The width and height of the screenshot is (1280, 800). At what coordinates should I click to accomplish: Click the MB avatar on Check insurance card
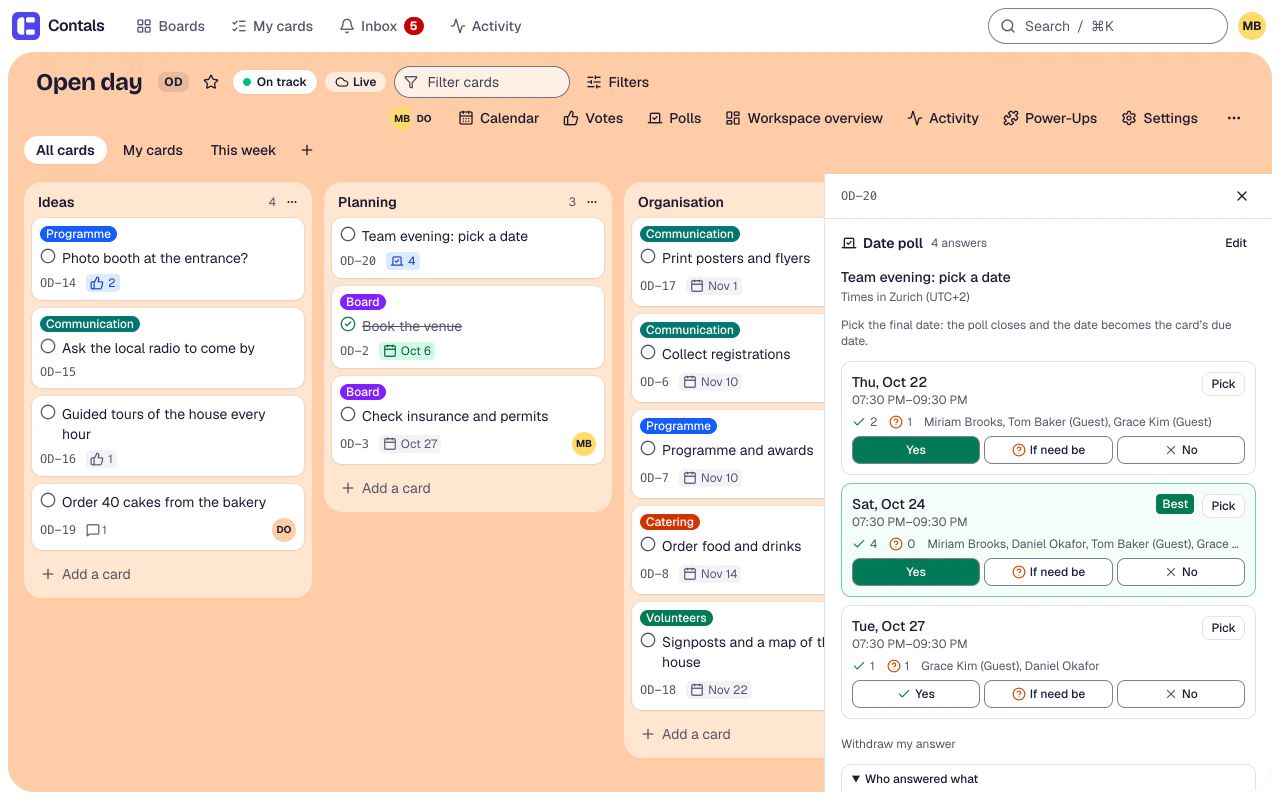click(x=584, y=444)
